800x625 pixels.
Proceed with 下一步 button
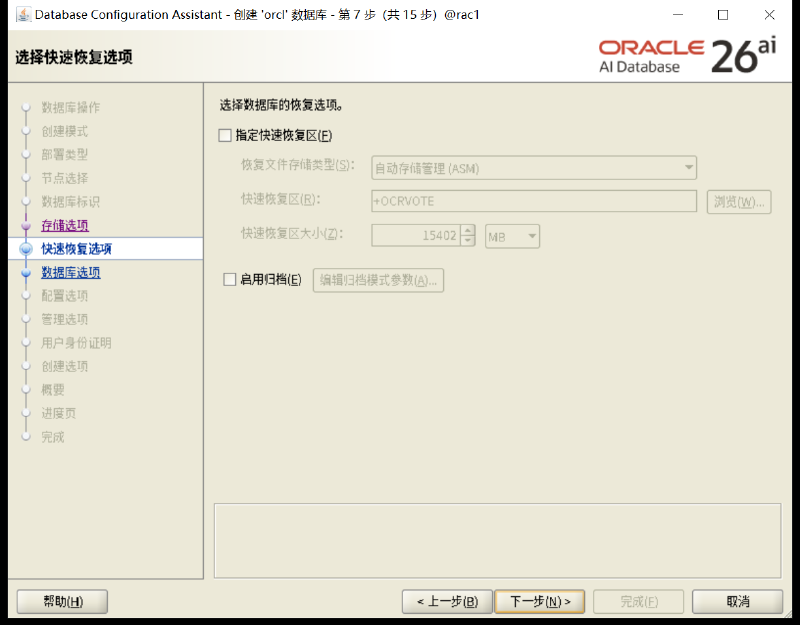click(x=540, y=602)
